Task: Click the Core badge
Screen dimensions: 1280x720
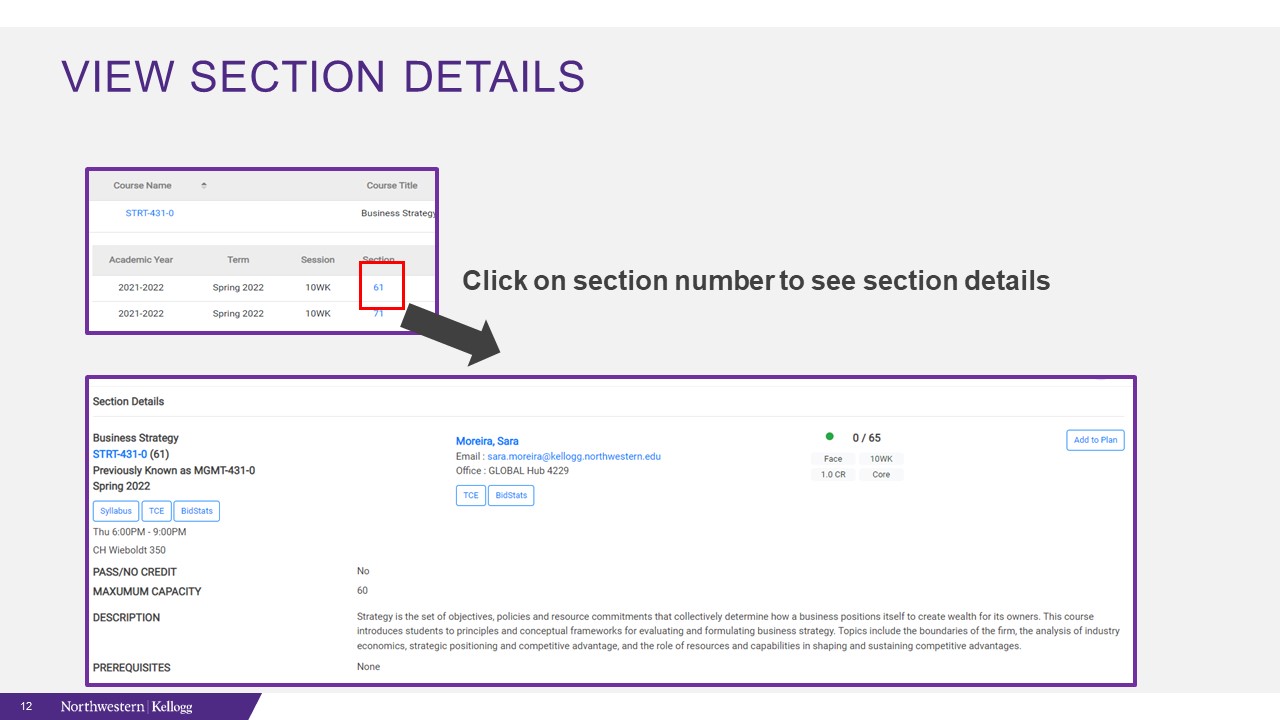Action: 881,475
